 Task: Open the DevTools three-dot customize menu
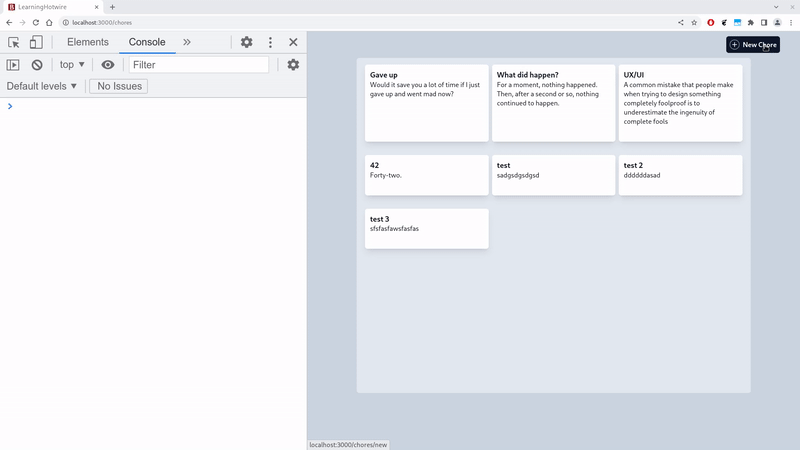[270, 42]
